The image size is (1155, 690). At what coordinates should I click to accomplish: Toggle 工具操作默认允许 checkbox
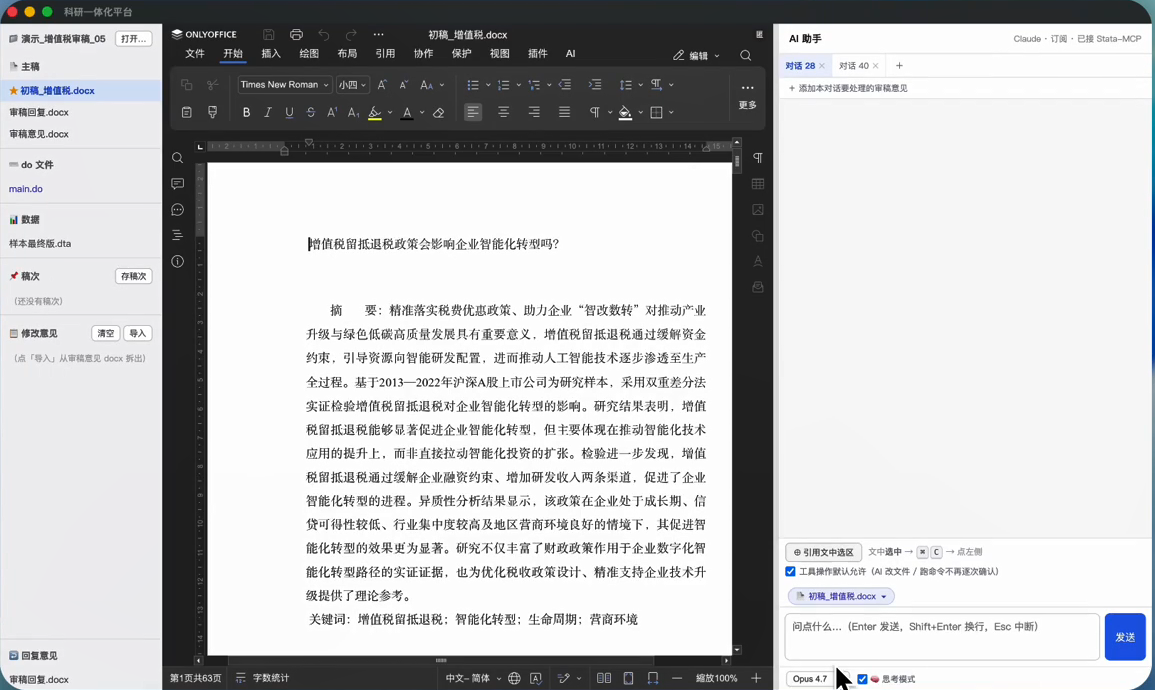[790, 571]
